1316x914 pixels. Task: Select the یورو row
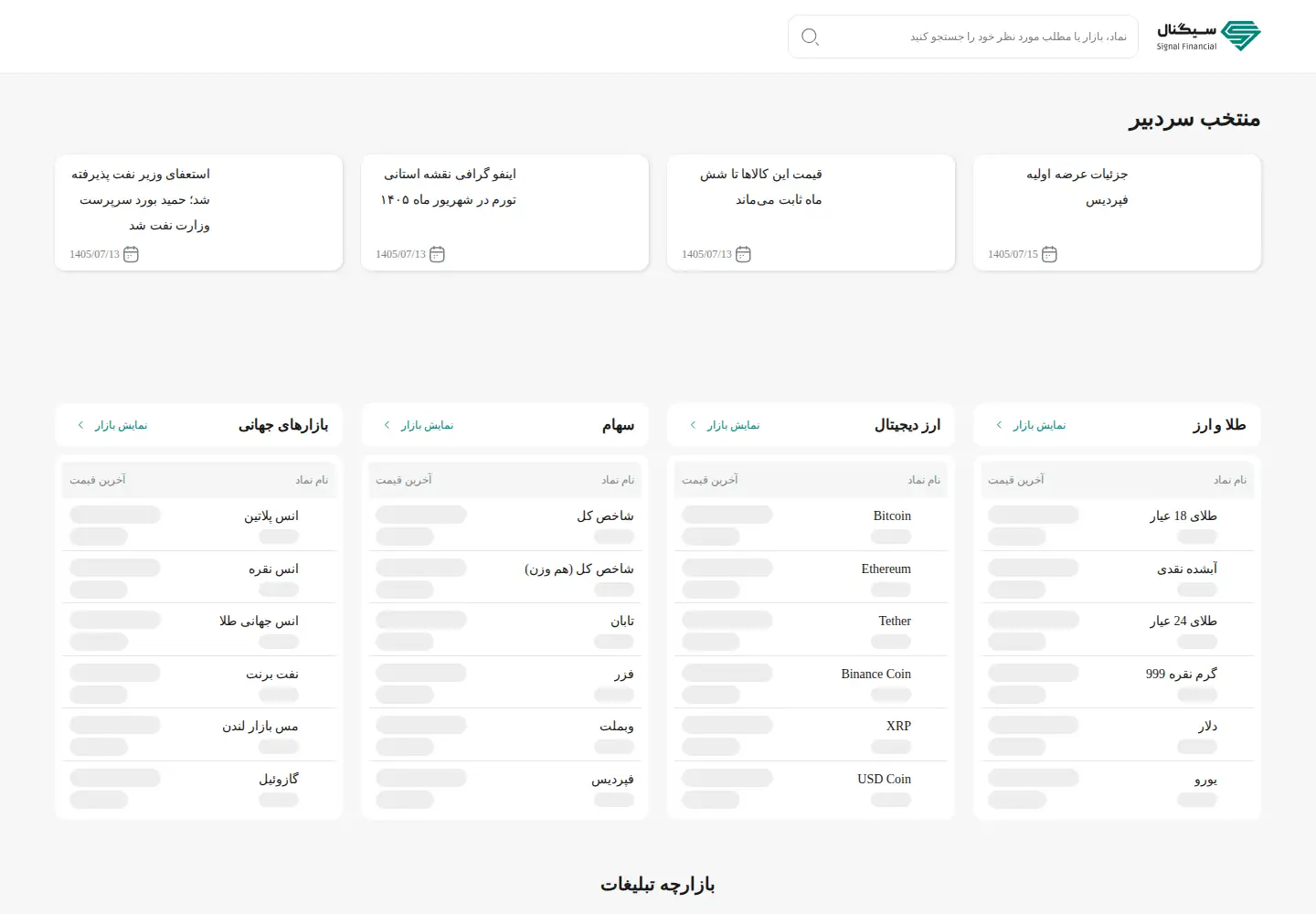point(1117,788)
